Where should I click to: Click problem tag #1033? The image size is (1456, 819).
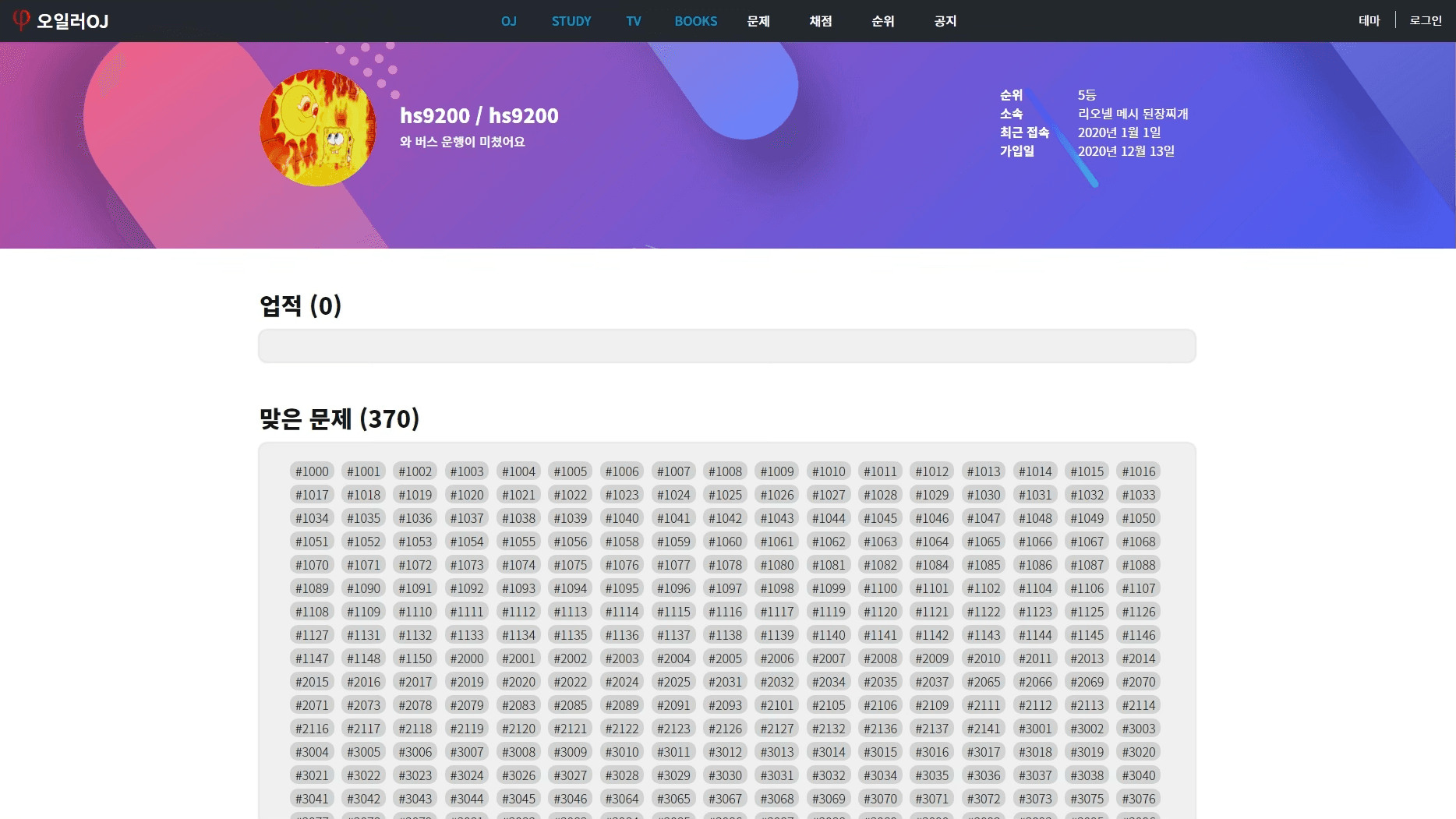1139,495
